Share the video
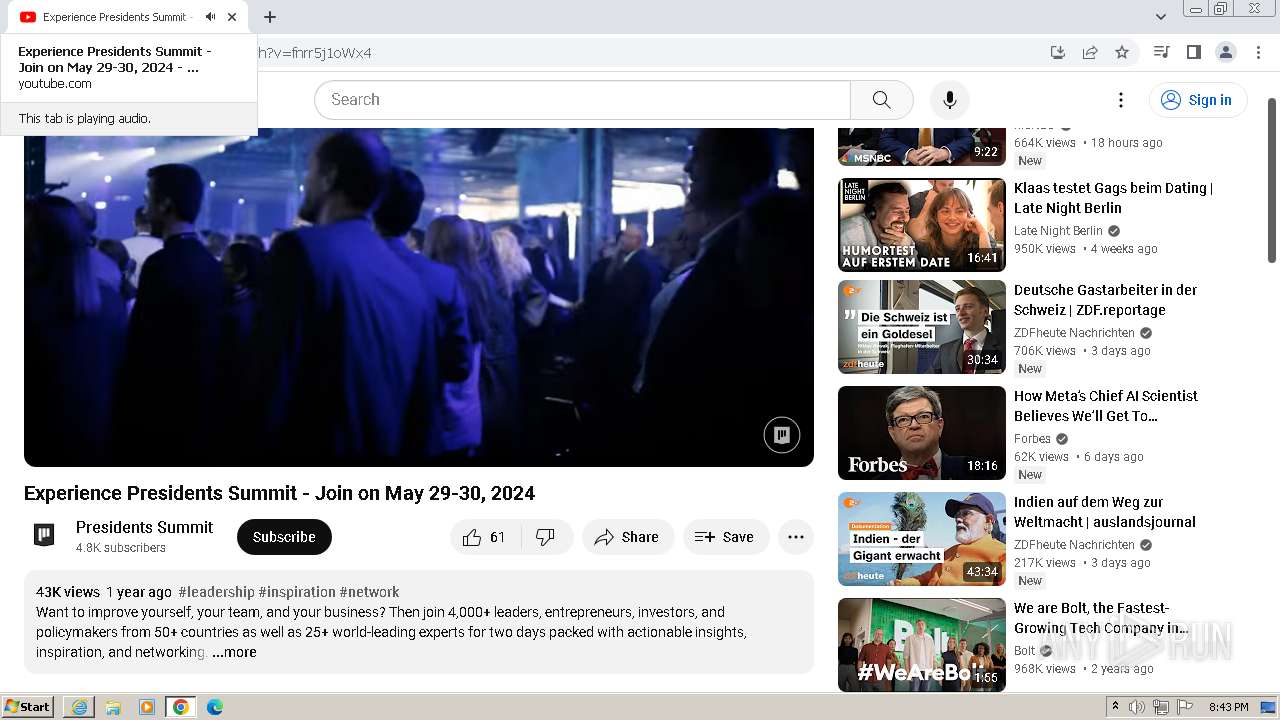Screen dimensions: 1280x720 [627, 537]
